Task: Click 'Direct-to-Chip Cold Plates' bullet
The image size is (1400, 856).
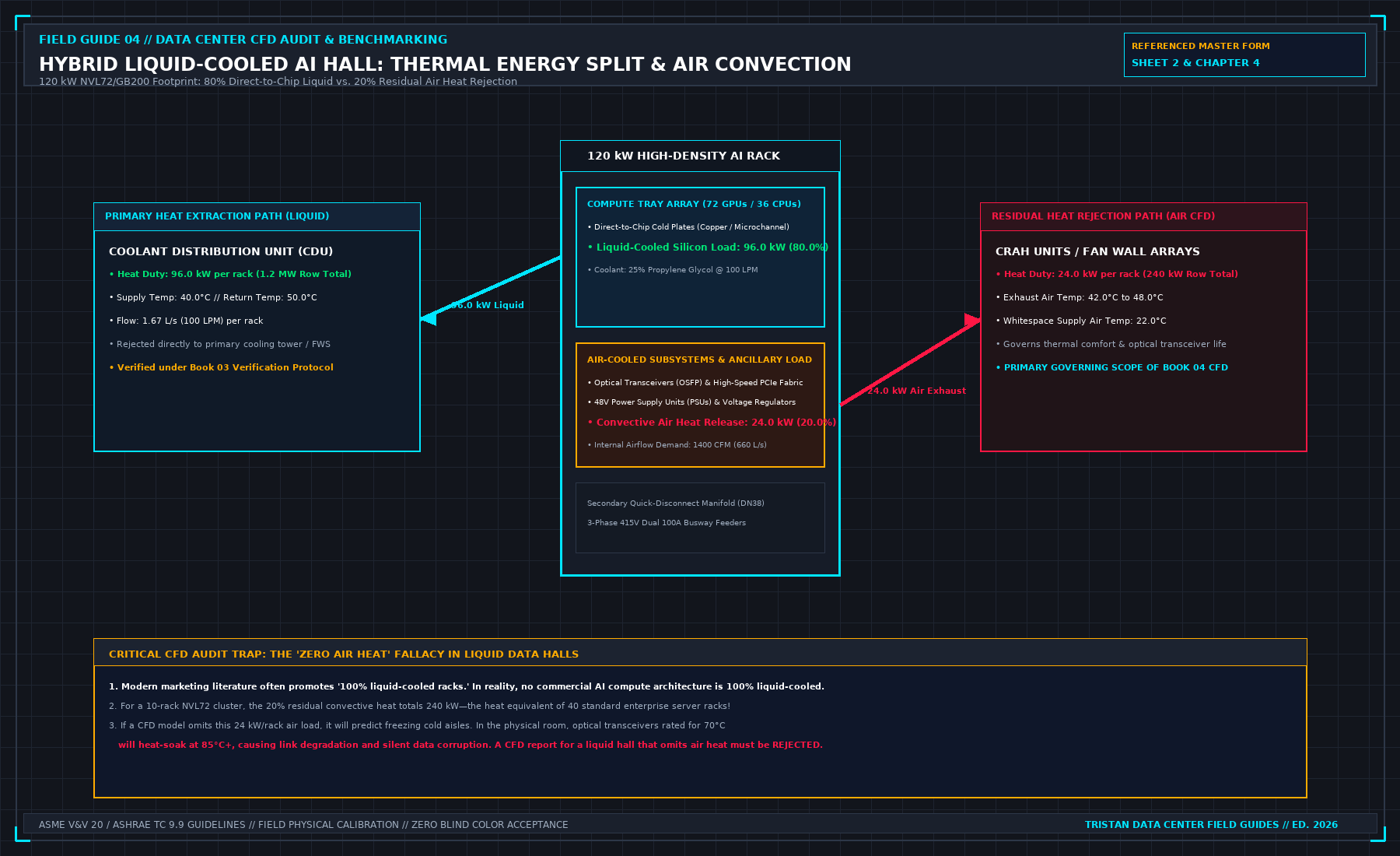Action: [x=688, y=227]
